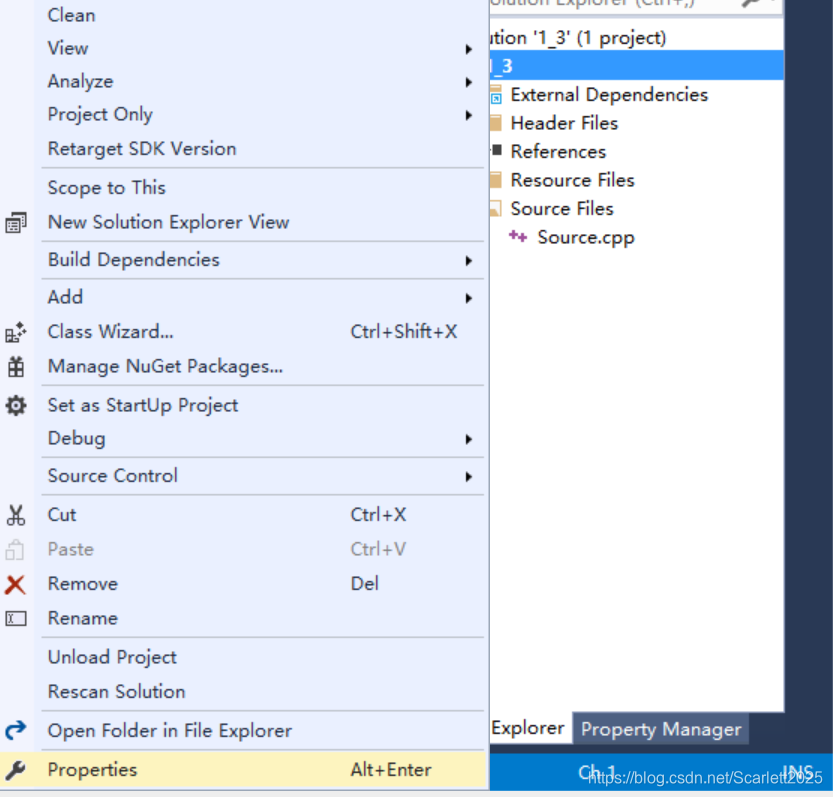Select Clean from the context menu

coord(71,15)
